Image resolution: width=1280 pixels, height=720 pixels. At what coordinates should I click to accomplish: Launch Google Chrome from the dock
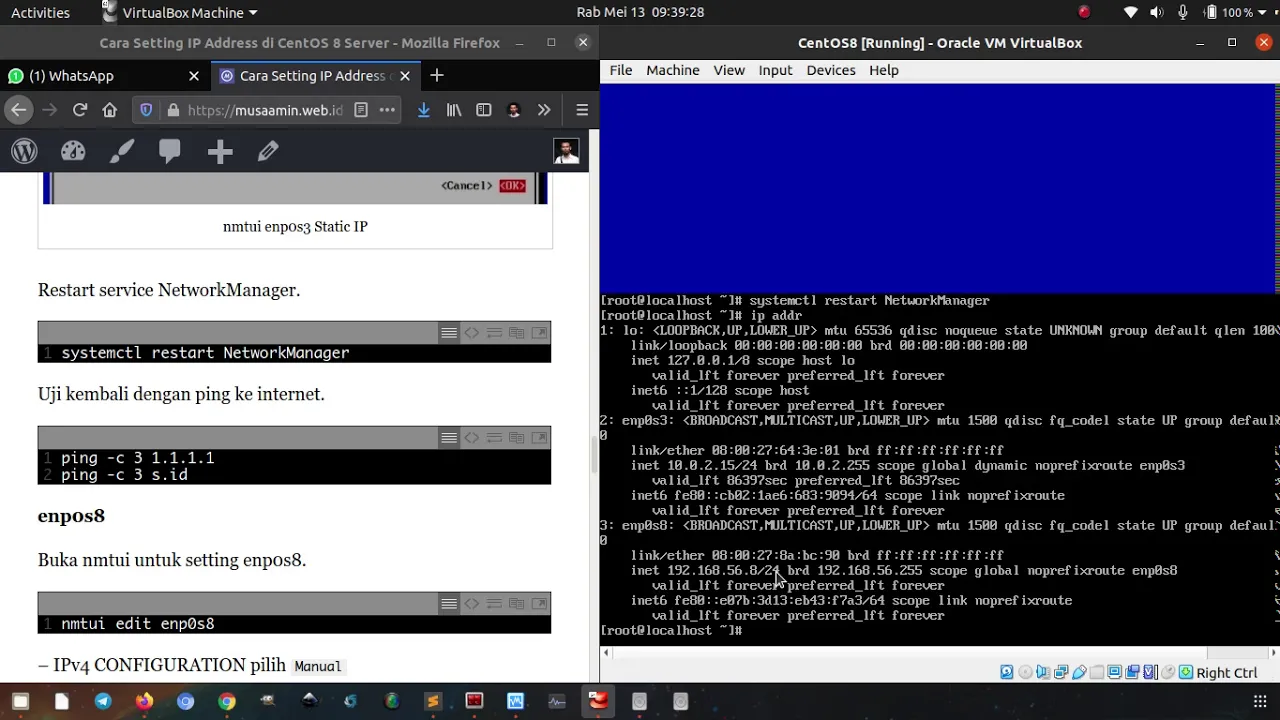click(x=227, y=701)
